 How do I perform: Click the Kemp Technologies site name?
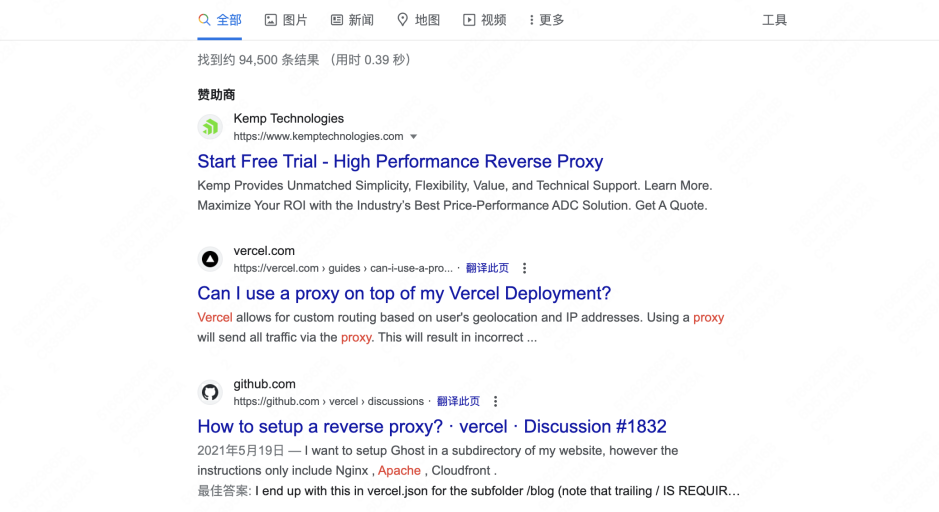[x=289, y=119]
